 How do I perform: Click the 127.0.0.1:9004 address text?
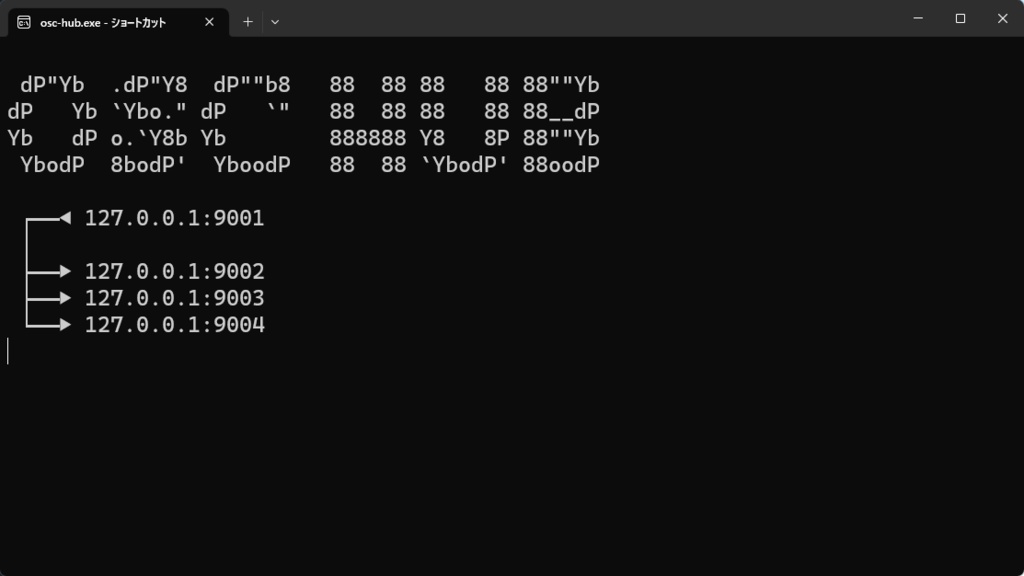175,325
